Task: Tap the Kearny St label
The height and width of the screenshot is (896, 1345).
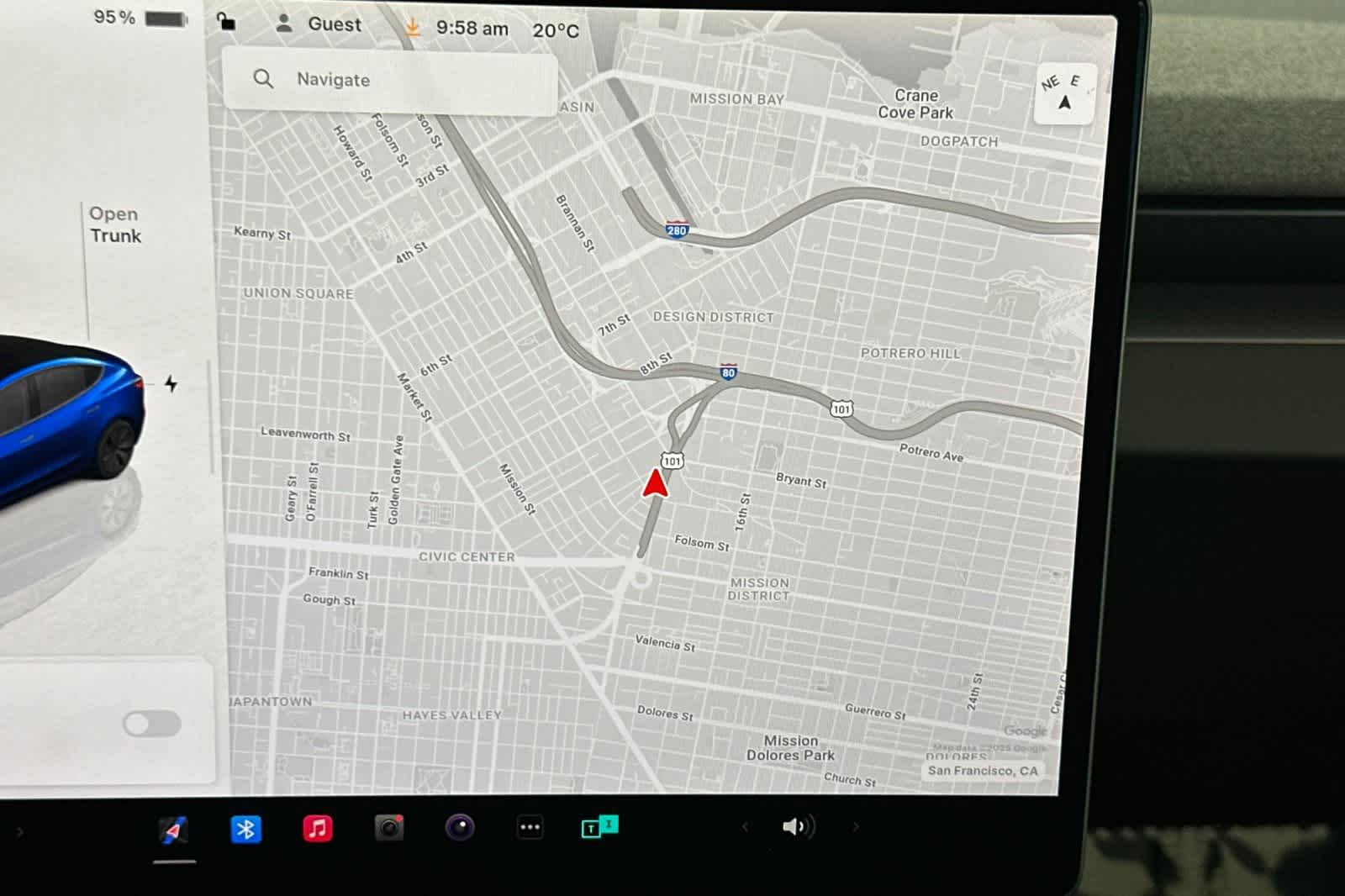Action: tap(262, 233)
